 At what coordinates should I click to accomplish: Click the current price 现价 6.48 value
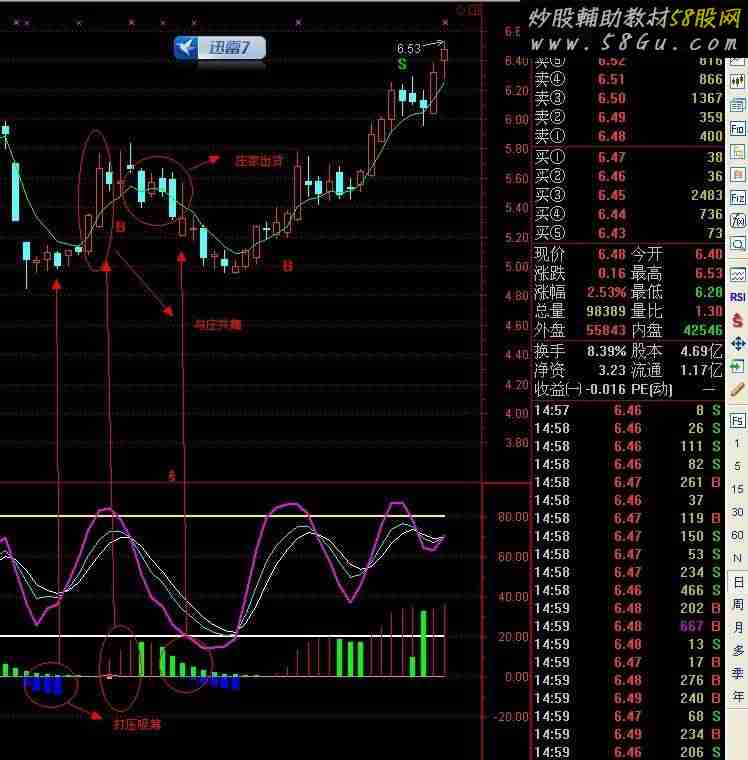point(611,254)
